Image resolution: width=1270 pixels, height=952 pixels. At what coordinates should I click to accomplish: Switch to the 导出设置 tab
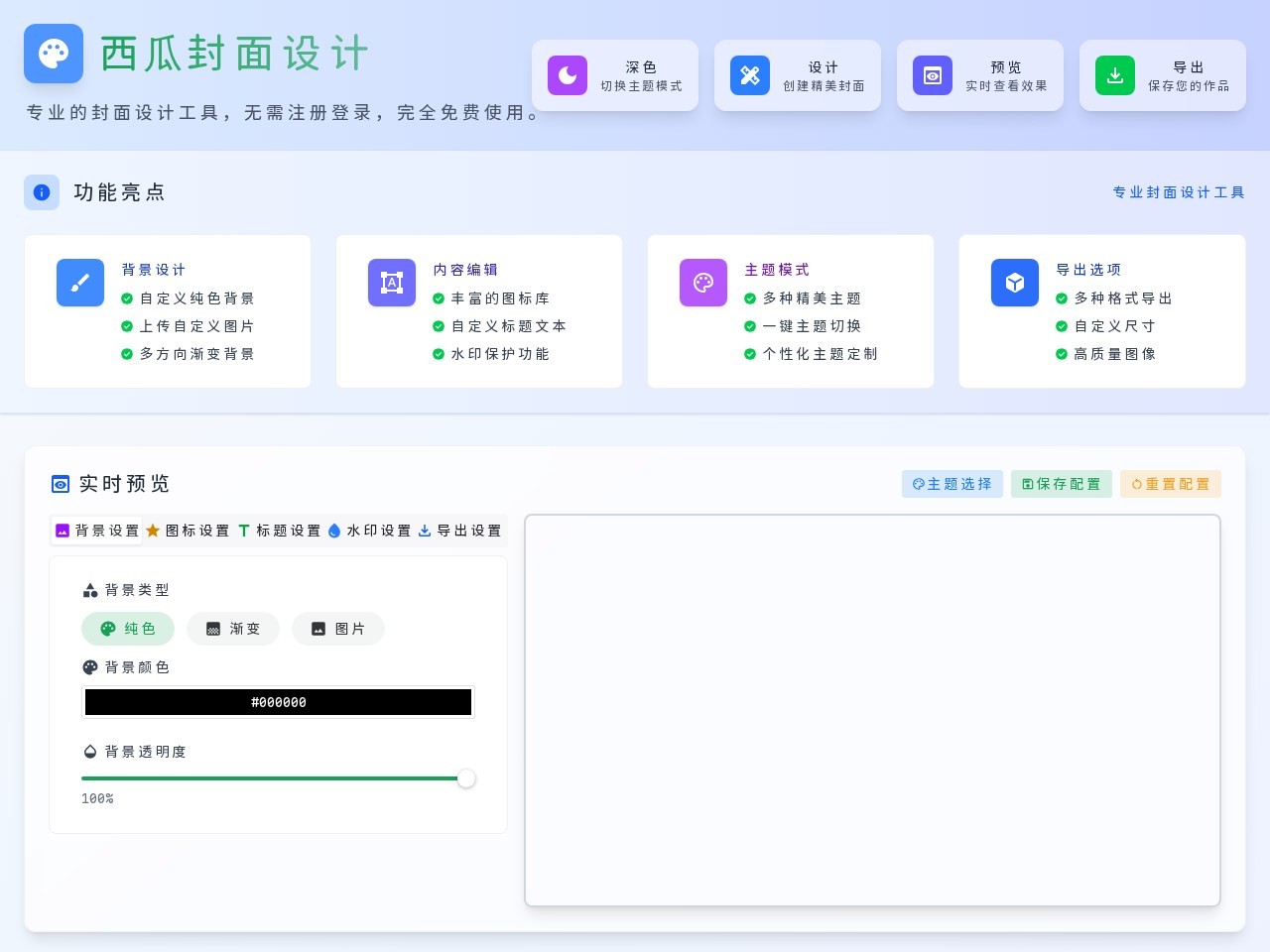[x=460, y=531]
